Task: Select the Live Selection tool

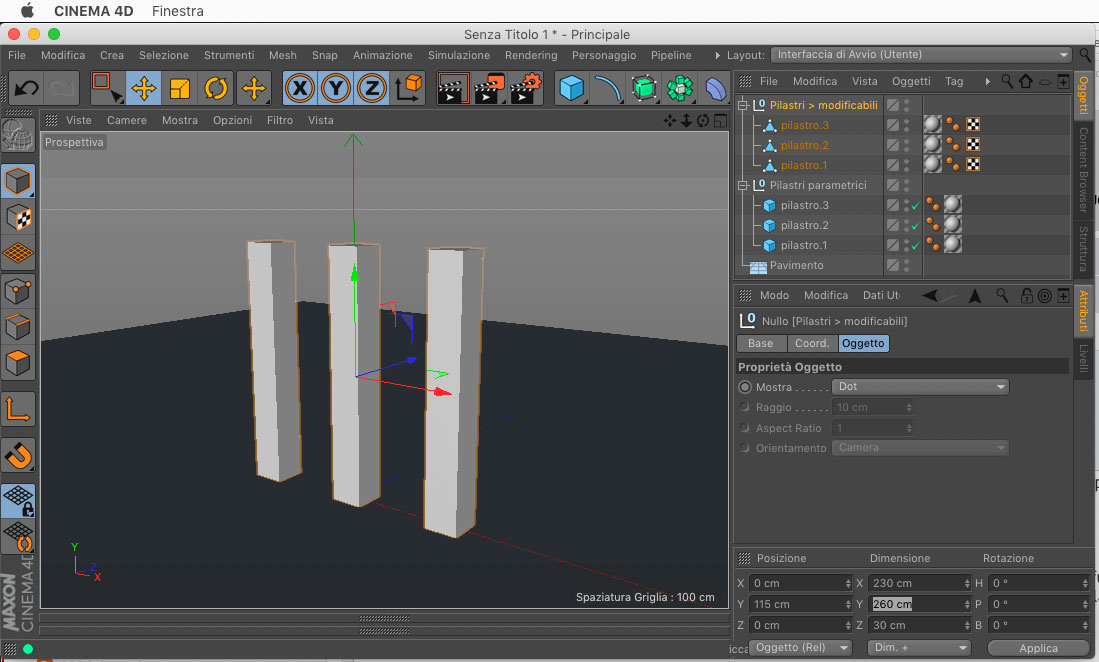Action: tap(107, 88)
